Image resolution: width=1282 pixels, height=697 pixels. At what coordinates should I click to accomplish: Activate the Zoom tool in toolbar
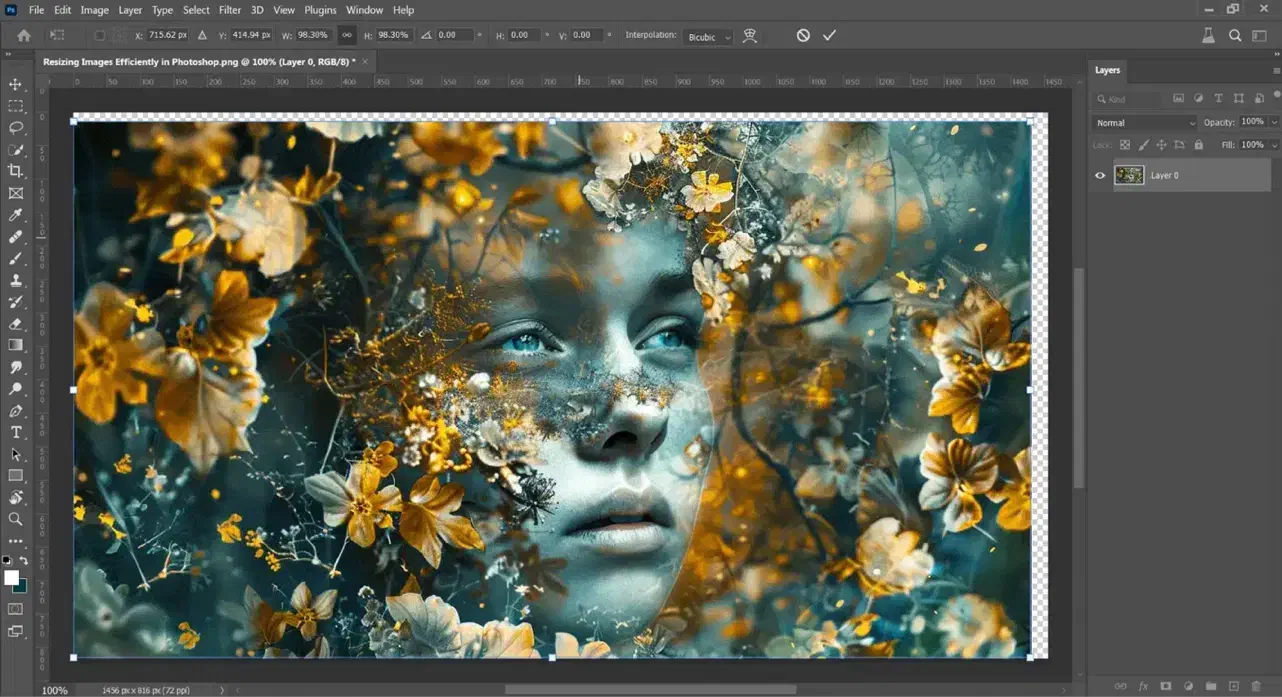point(16,519)
